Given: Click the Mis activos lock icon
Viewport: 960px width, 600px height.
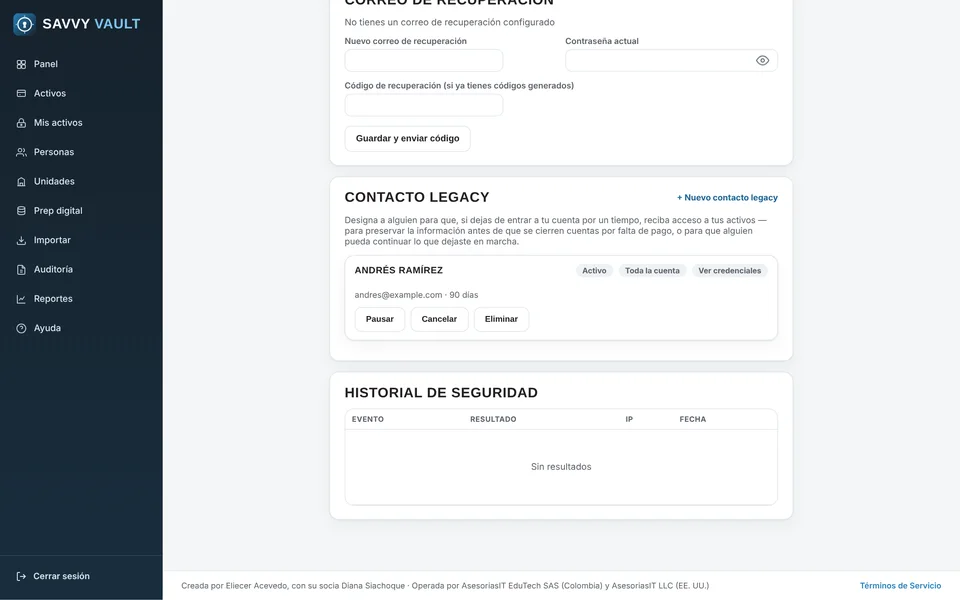Looking at the screenshot, I should tap(21, 123).
